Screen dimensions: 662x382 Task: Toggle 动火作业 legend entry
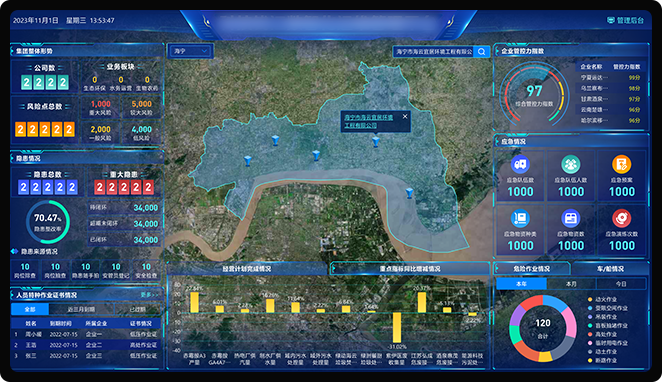coord(602,299)
